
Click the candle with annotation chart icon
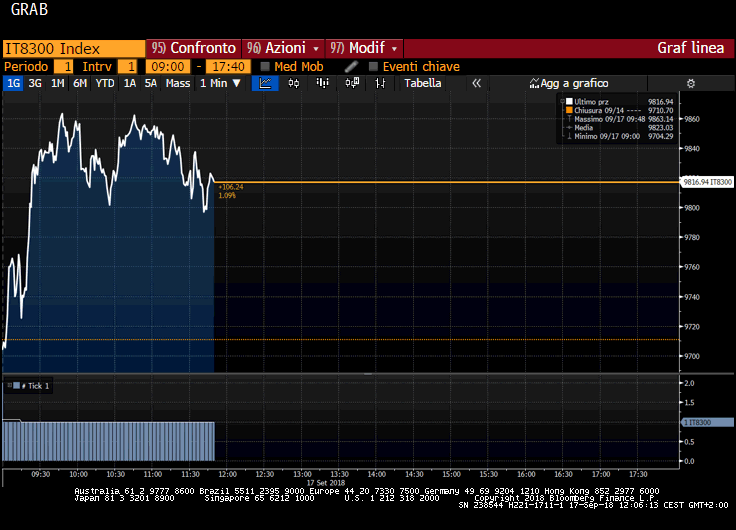pos(352,83)
